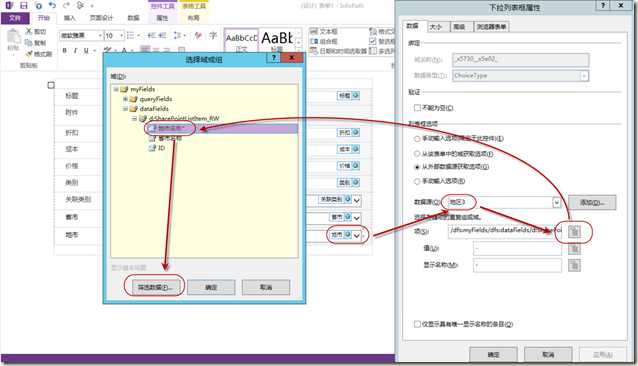638x366 pixels.
Task: Open the File tab
Action: tap(15, 18)
